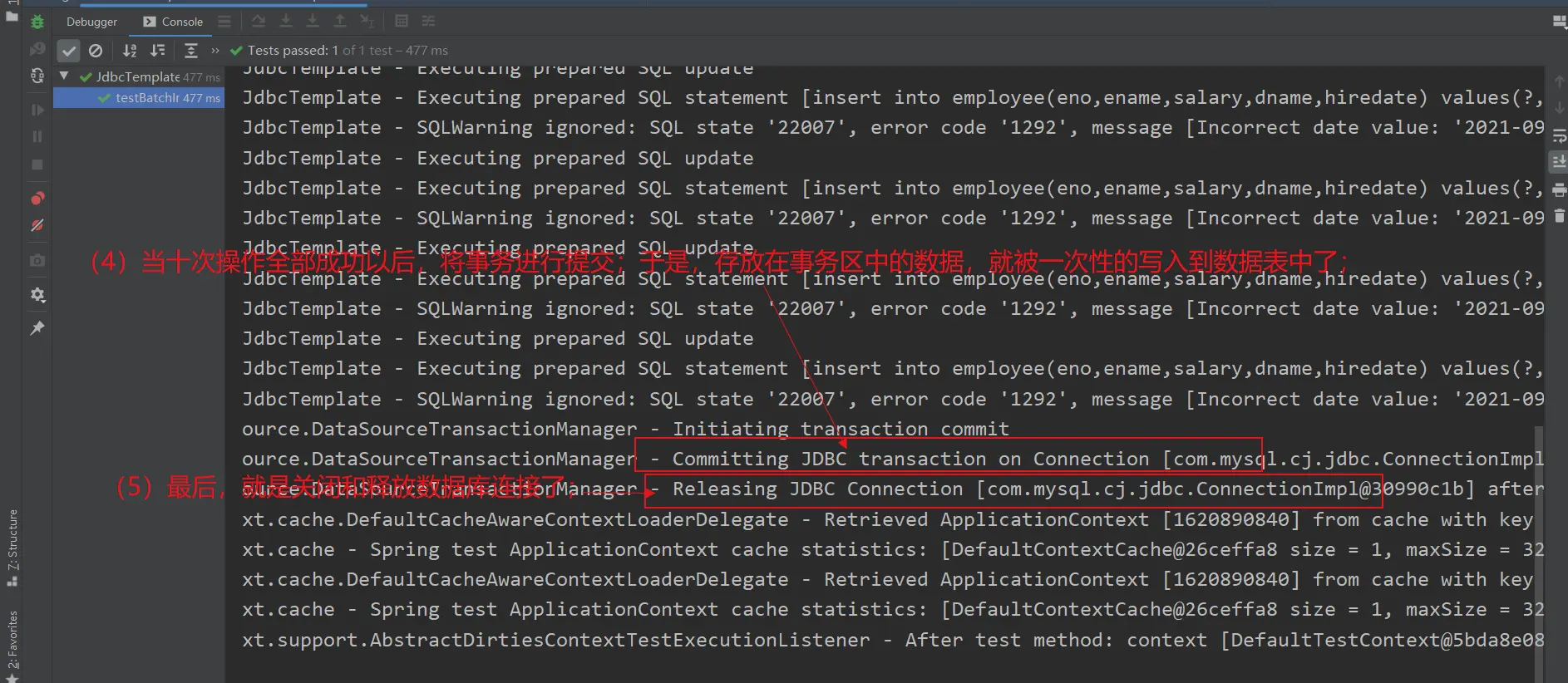Viewport: 1568px width, 683px height.
Task: Toggle Scroll to End console icon
Action: point(1560,162)
